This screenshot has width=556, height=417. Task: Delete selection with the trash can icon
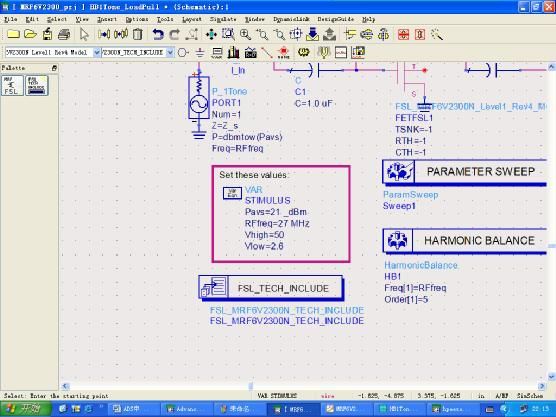(x=138, y=34)
